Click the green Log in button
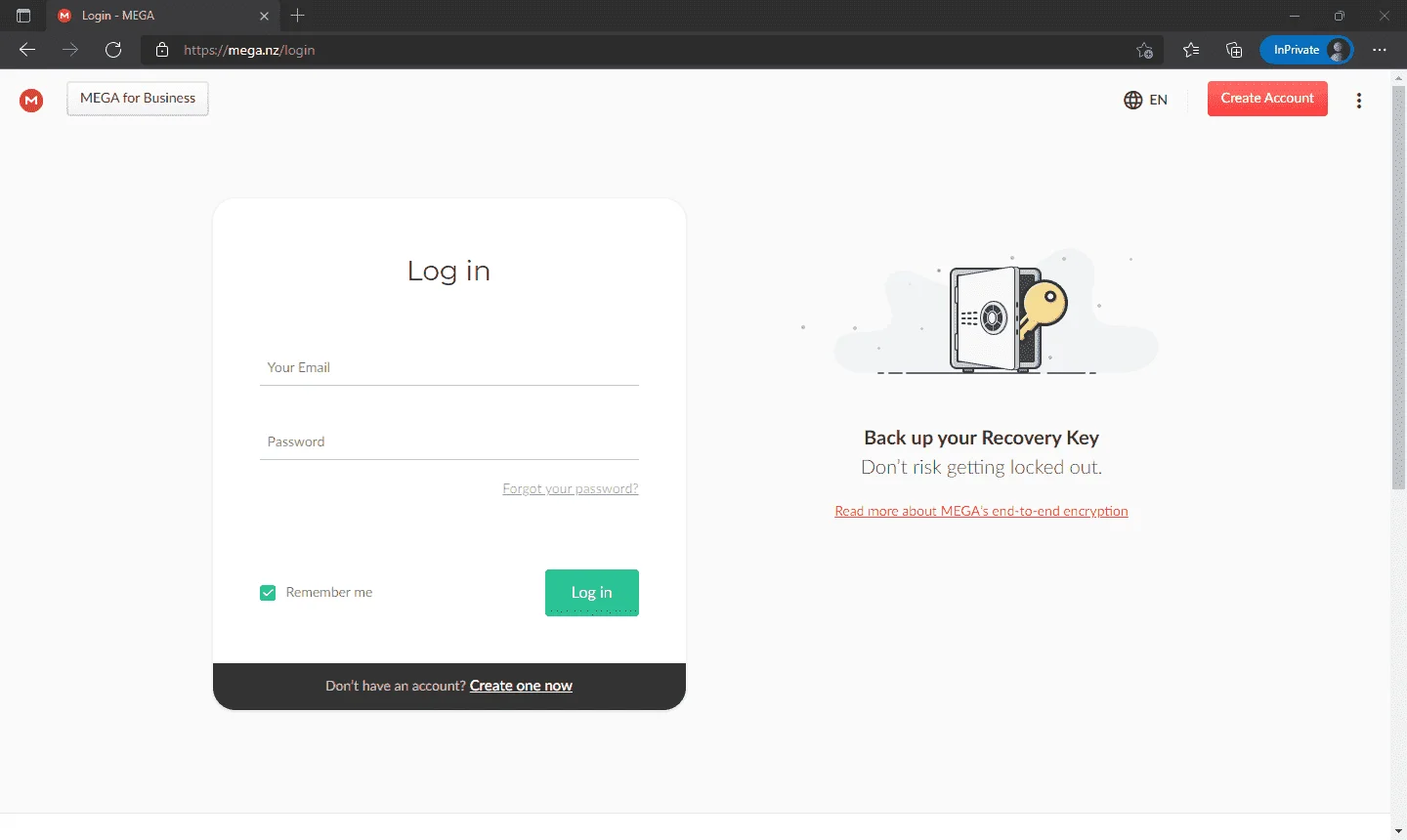Viewport: 1407px width, 840px height. pos(592,593)
